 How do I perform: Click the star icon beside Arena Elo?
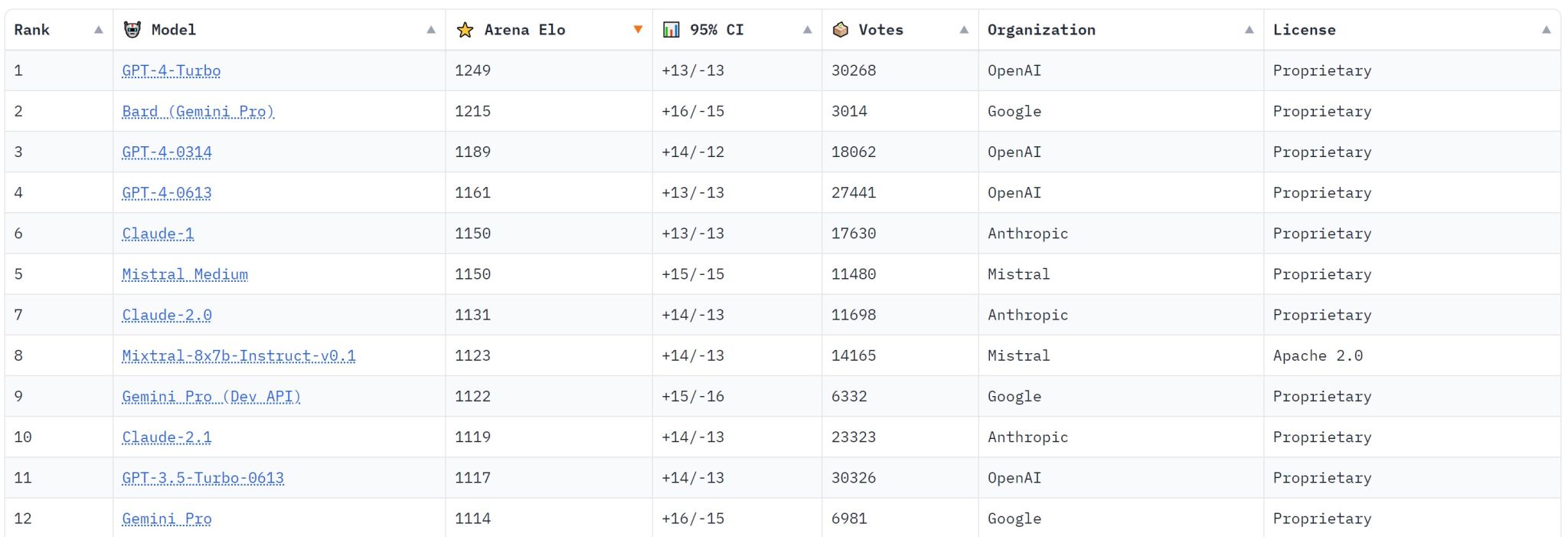tap(465, 30)
